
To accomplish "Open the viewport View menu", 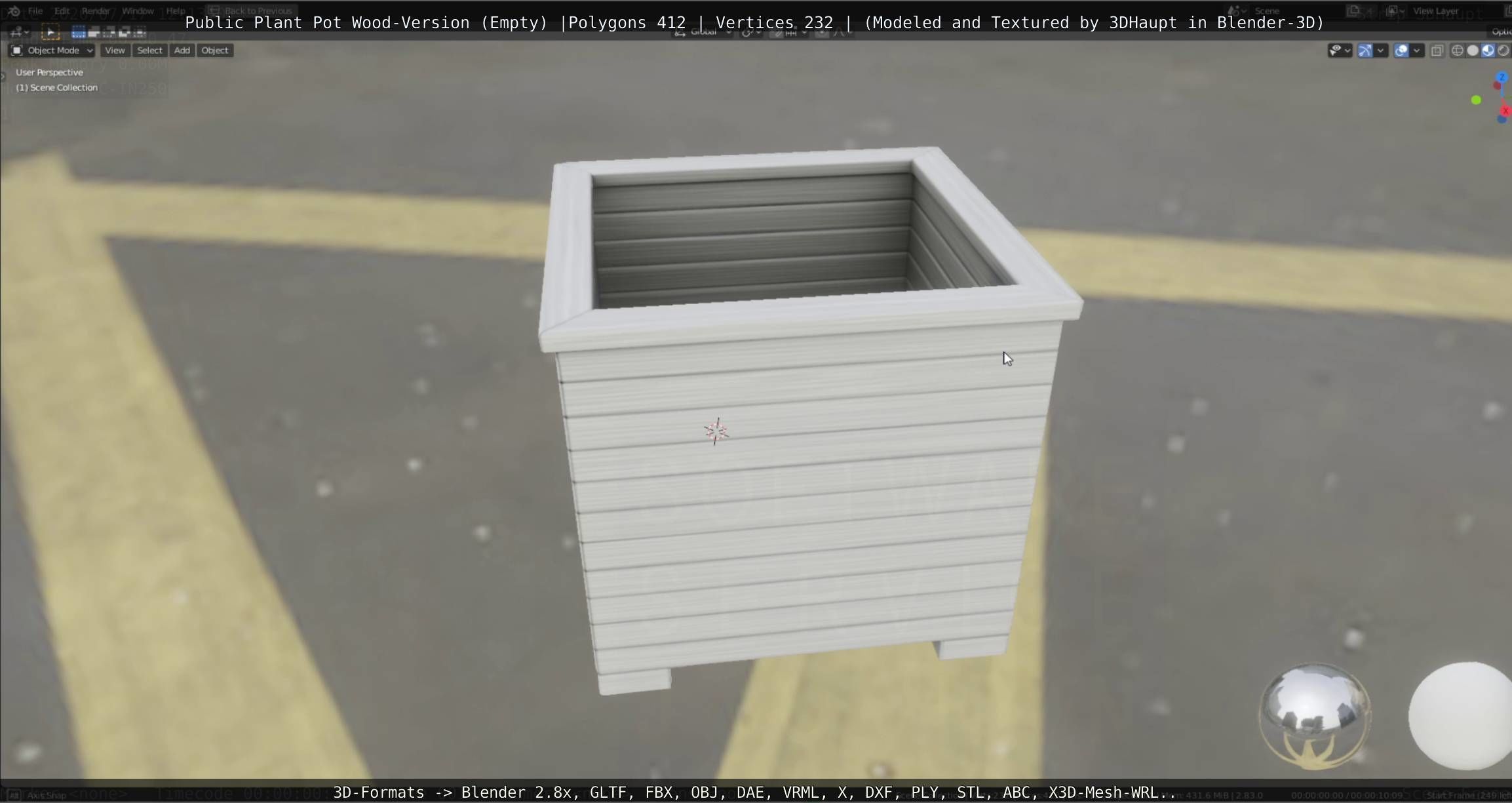I will tap(115, 50).
